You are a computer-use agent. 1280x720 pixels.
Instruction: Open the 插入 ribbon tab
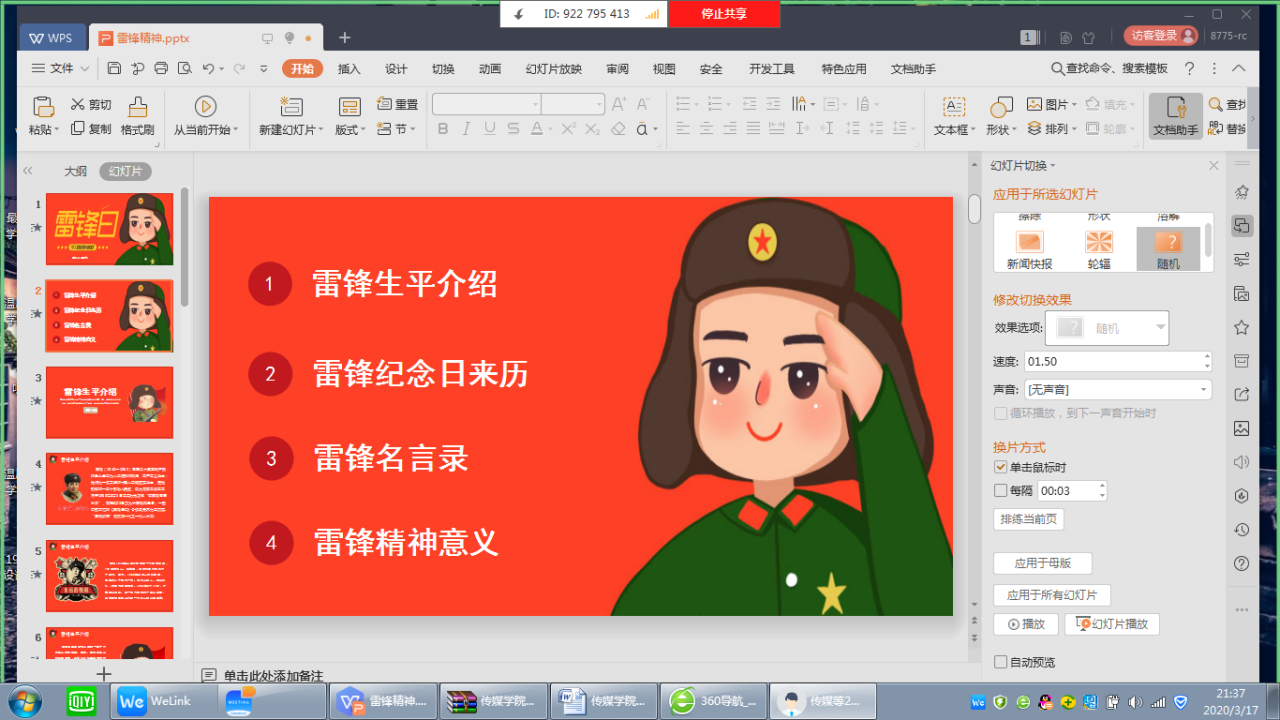click(x=349, y=69)
